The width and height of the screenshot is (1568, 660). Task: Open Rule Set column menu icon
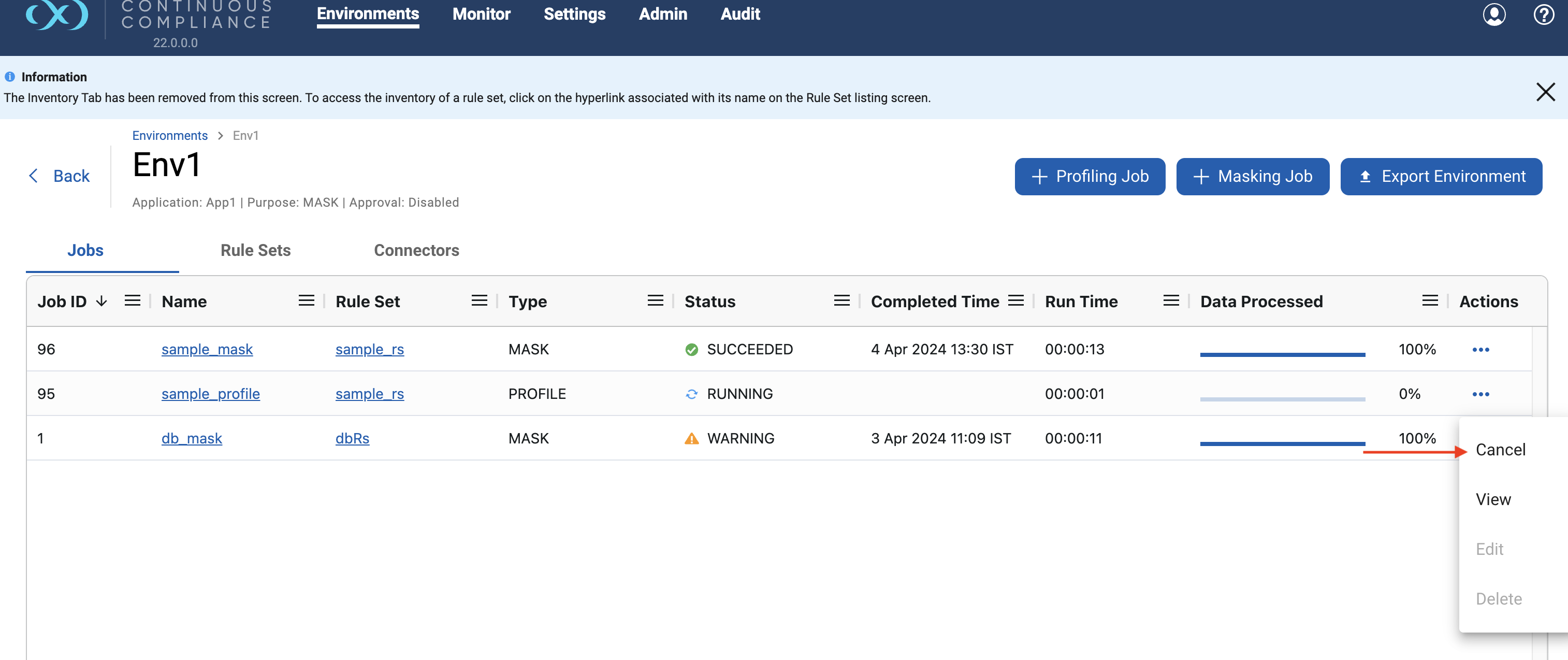[479, 301]
